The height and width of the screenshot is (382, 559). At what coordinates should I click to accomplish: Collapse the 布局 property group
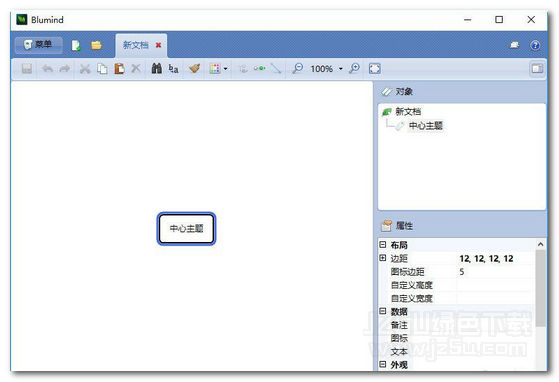(x=383, y=245)
